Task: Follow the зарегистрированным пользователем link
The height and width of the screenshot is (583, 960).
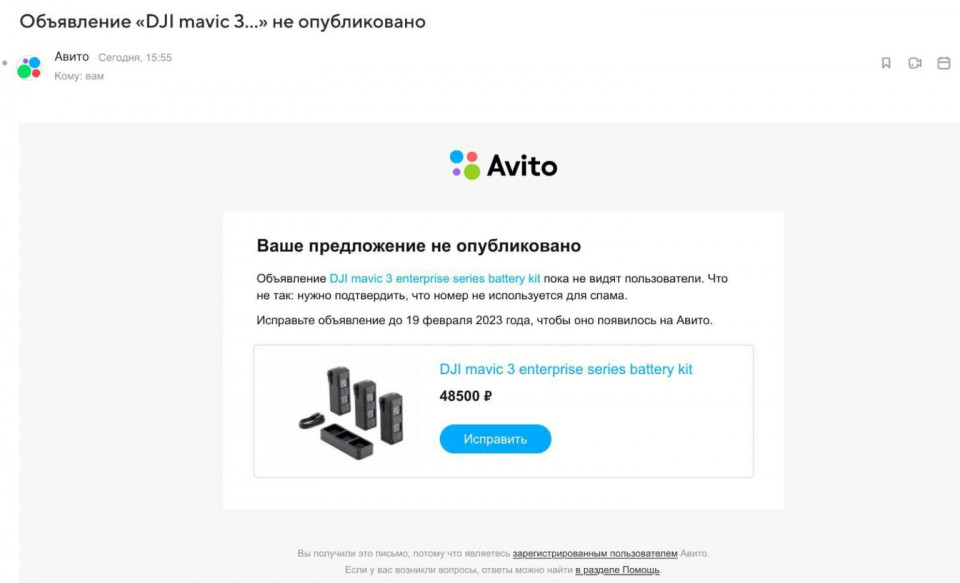Action: click(x=595, y=554)
